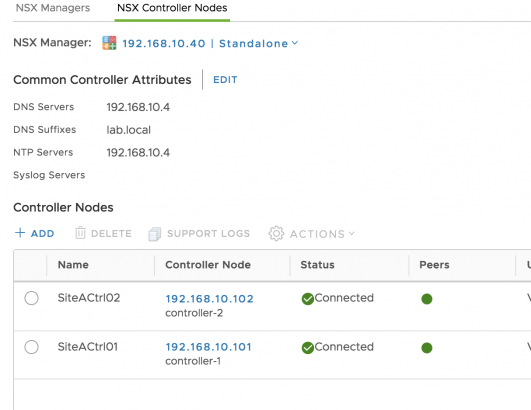Click the Status column header

pyautogui.click(x=317, y=265)
